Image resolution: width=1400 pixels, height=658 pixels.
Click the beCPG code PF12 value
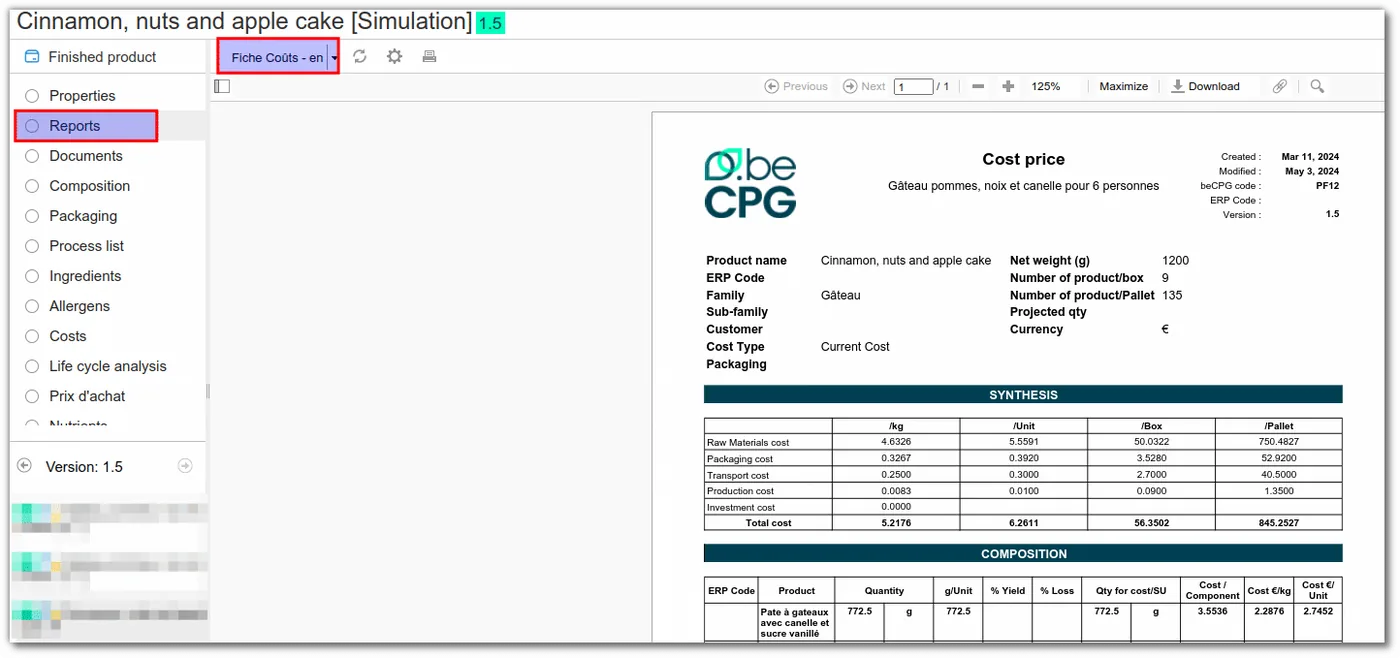click(1327, 186)
